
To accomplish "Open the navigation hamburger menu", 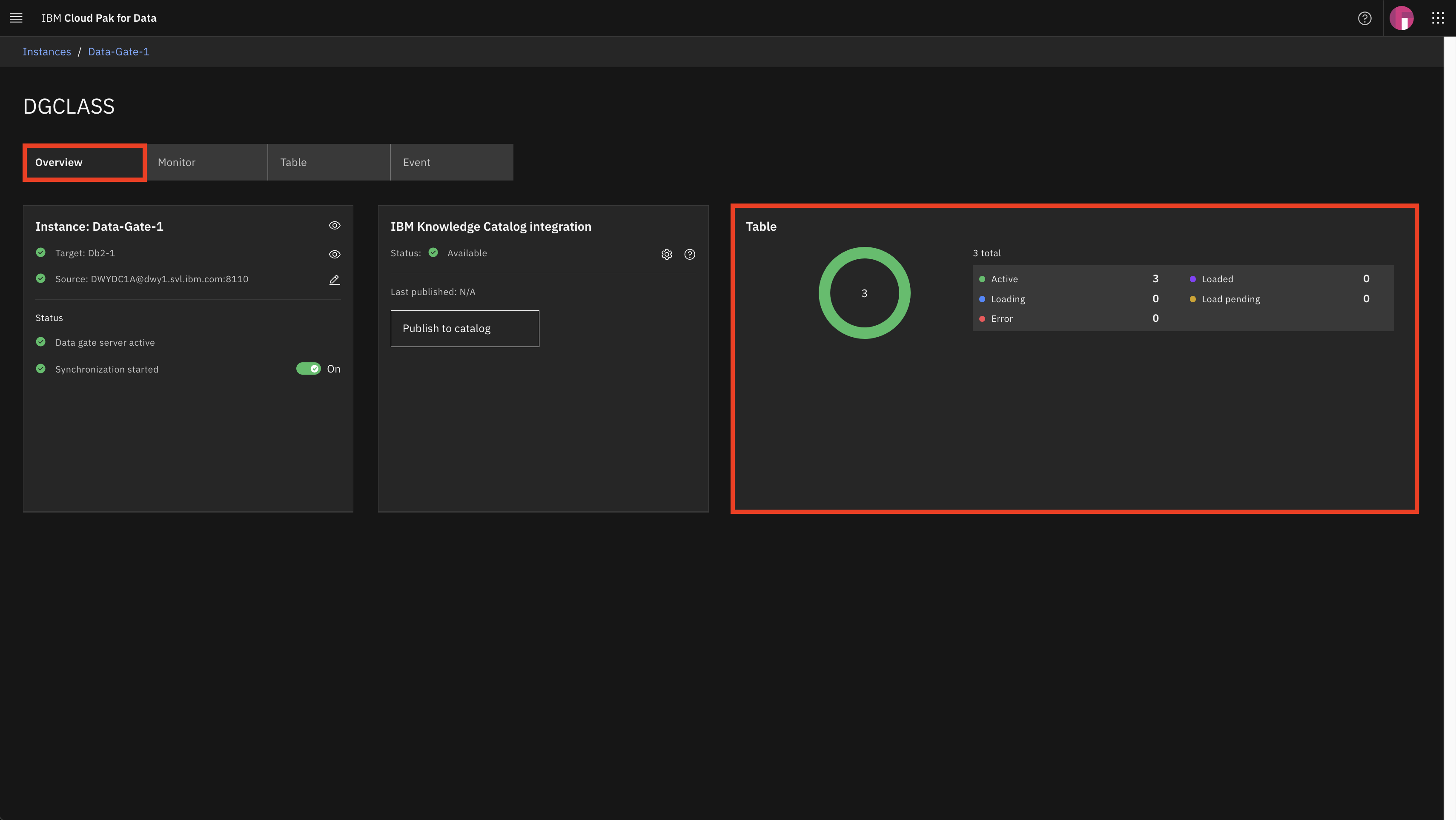I will (x=16, y=17).
